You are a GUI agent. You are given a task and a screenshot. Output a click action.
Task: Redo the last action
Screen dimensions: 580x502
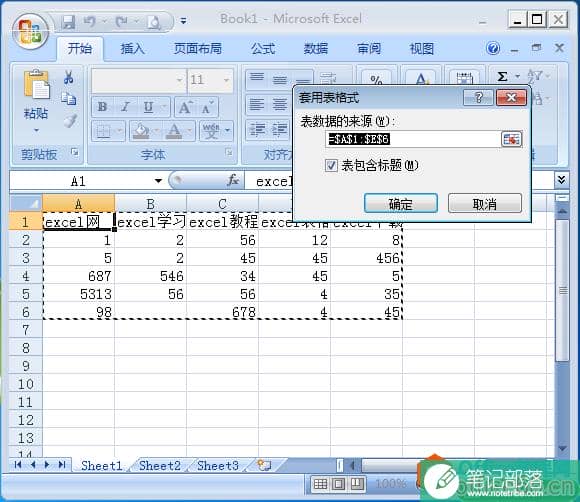[121, 22]
